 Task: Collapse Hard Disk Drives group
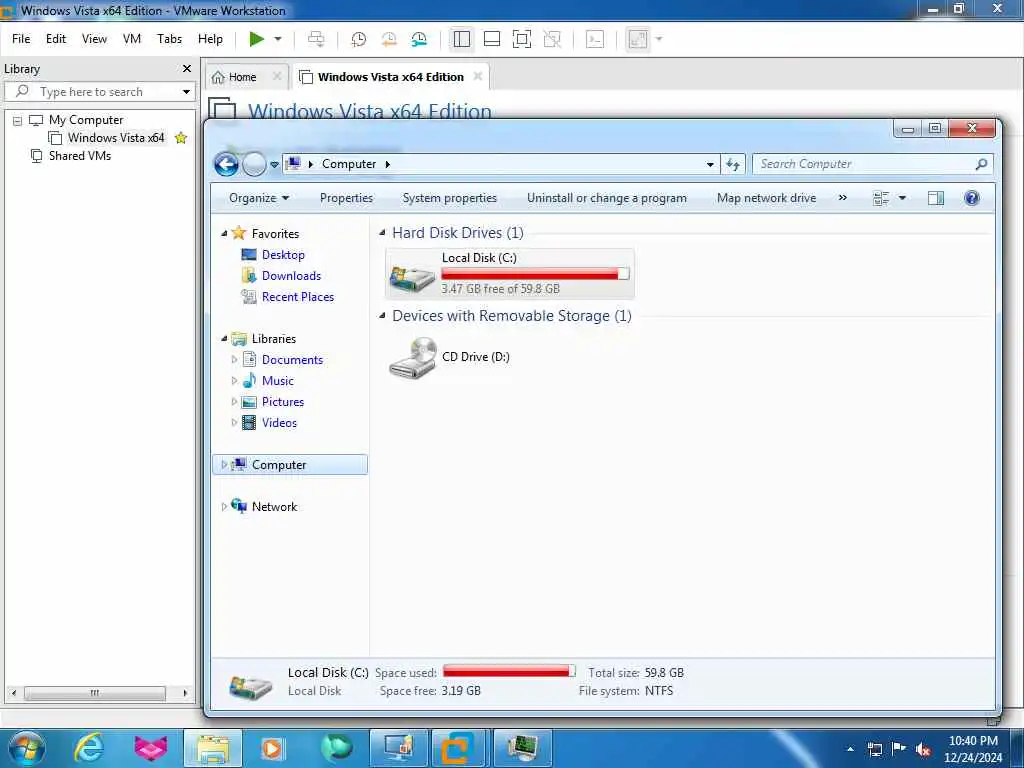tap(383, 233)
